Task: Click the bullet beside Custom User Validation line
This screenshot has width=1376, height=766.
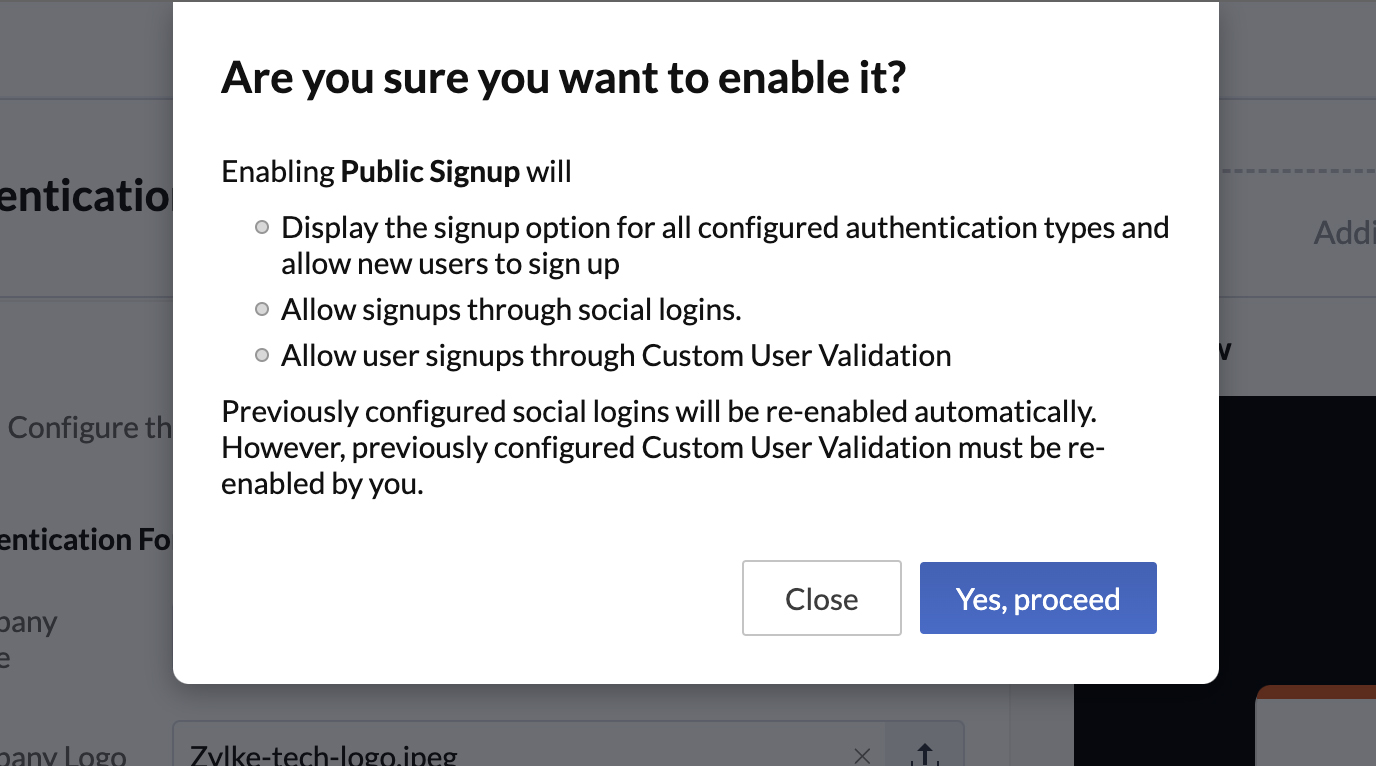Action: tap(261, 355)
